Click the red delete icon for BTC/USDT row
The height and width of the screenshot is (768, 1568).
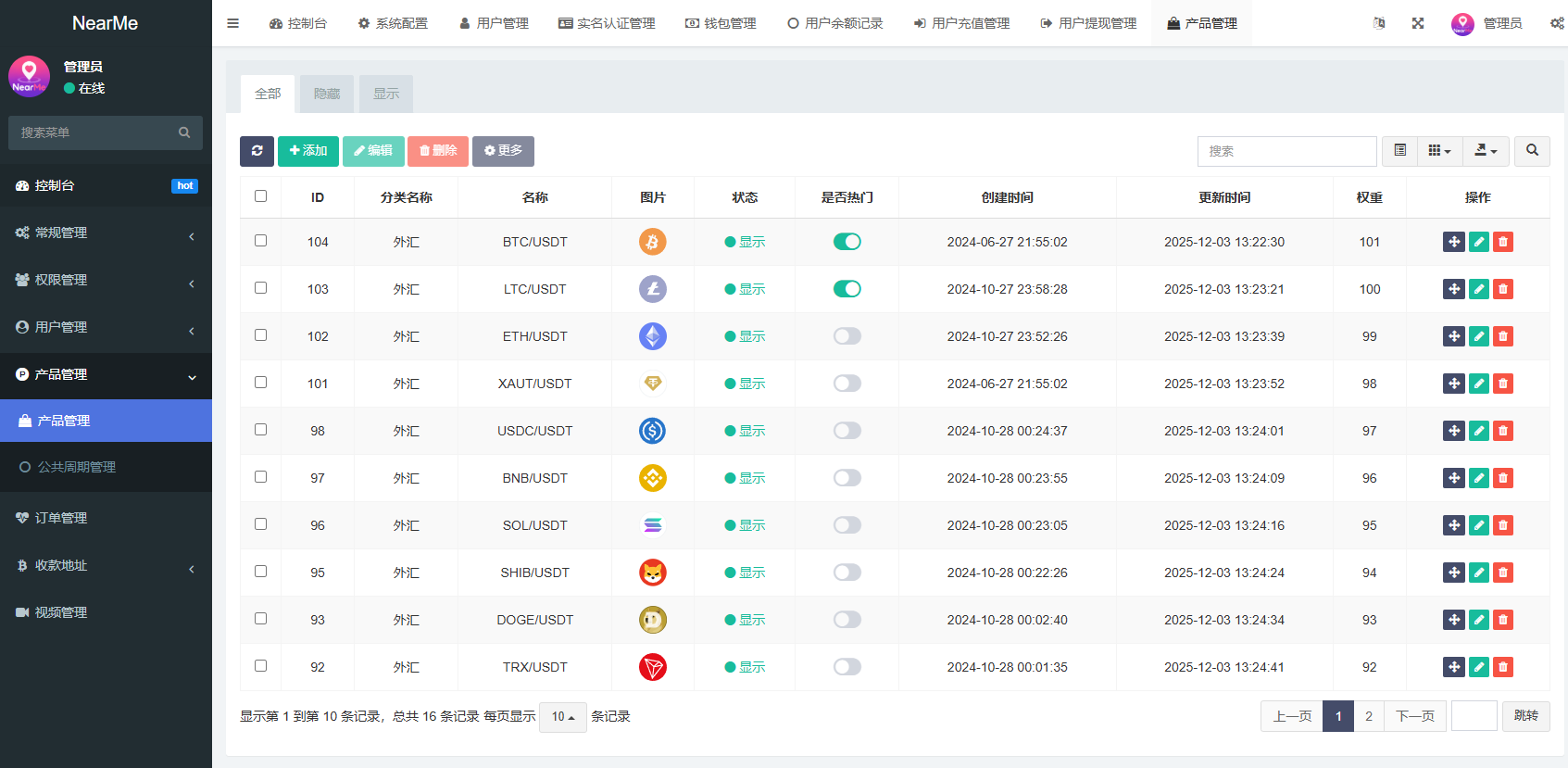pos(1503,242)
